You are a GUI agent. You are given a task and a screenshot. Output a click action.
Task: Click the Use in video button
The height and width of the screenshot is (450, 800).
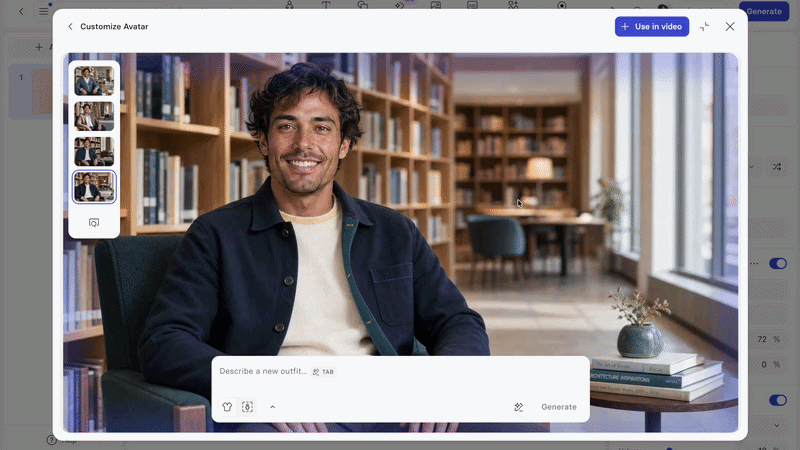(x=652, y=27)
